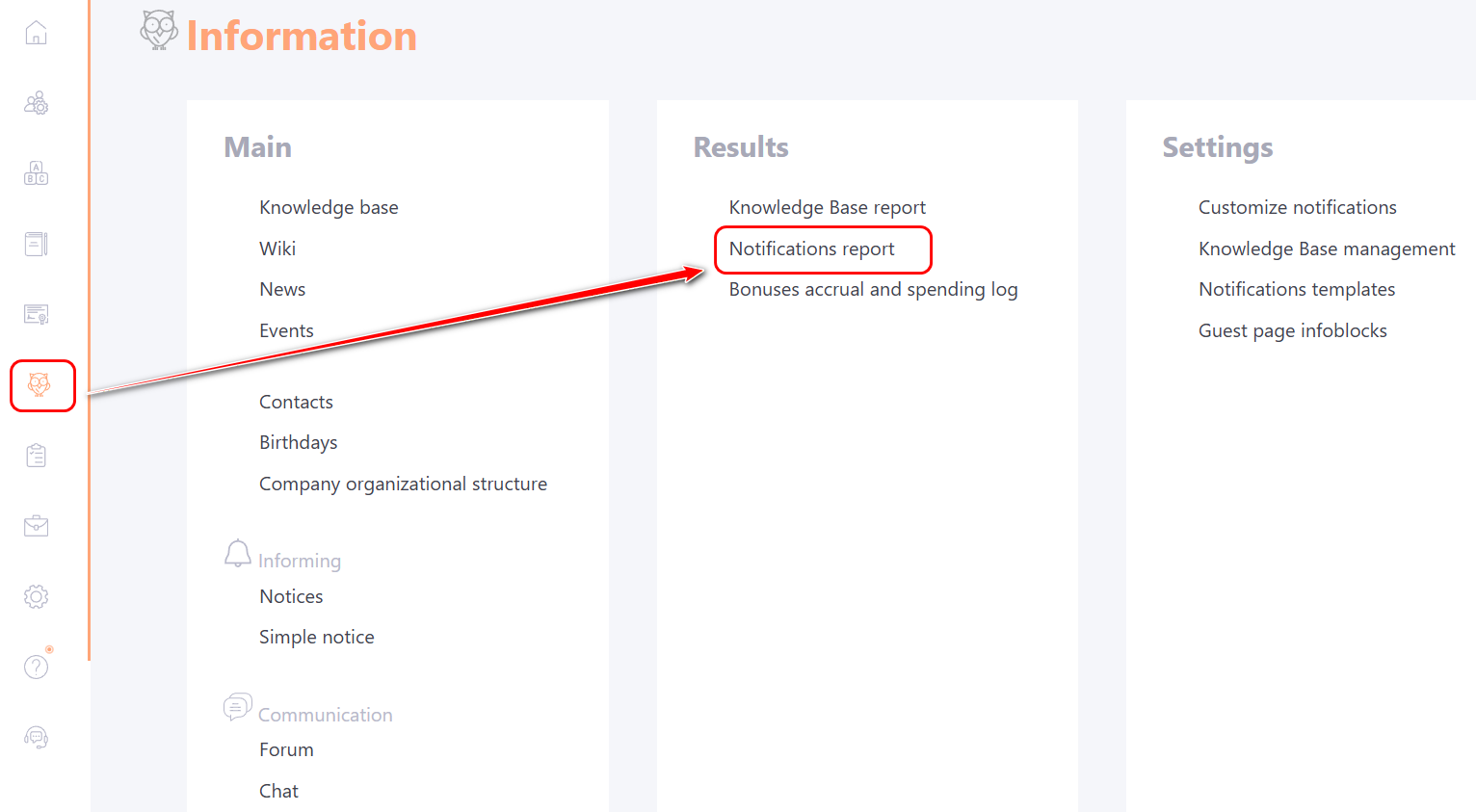1476x812 pixels.
Task: Open Knowledge Base management
Action: 1327,249
